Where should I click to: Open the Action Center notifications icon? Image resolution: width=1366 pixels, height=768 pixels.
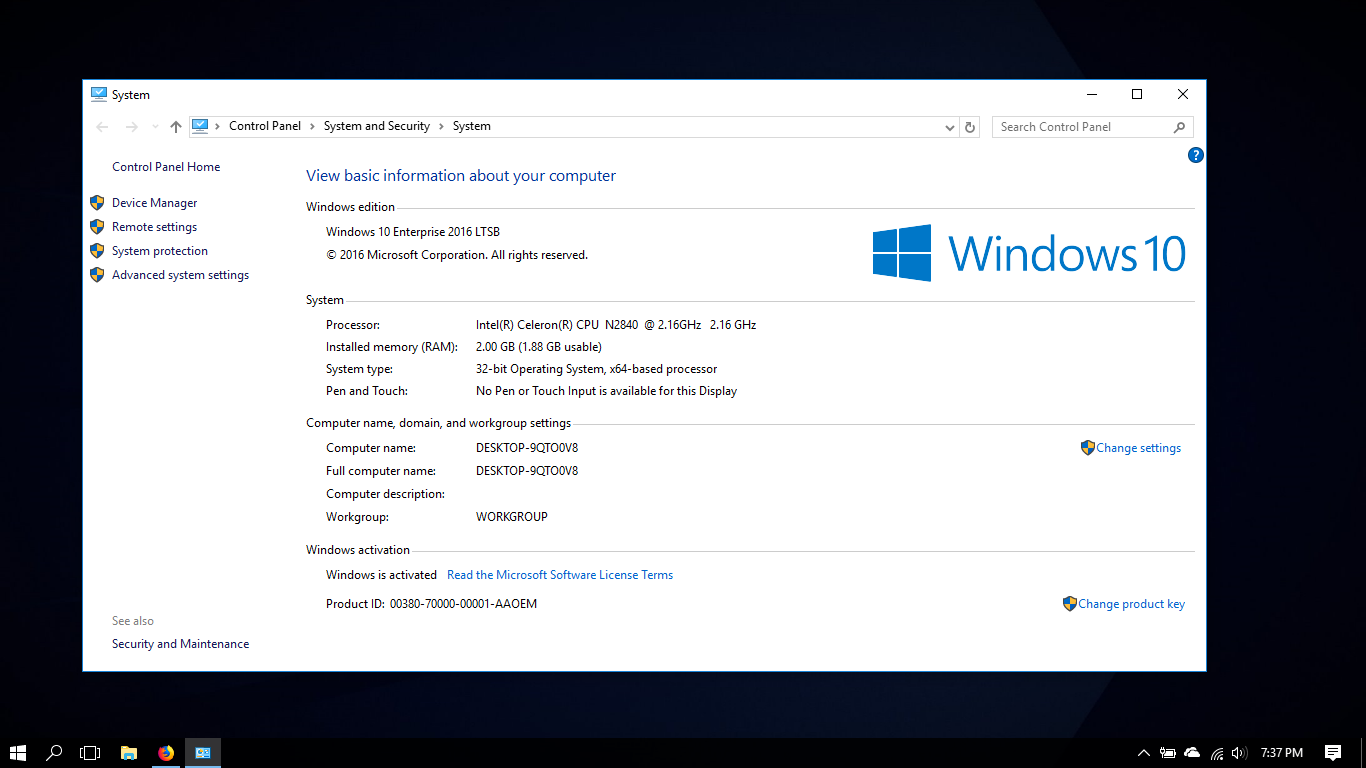(1333, 753)
